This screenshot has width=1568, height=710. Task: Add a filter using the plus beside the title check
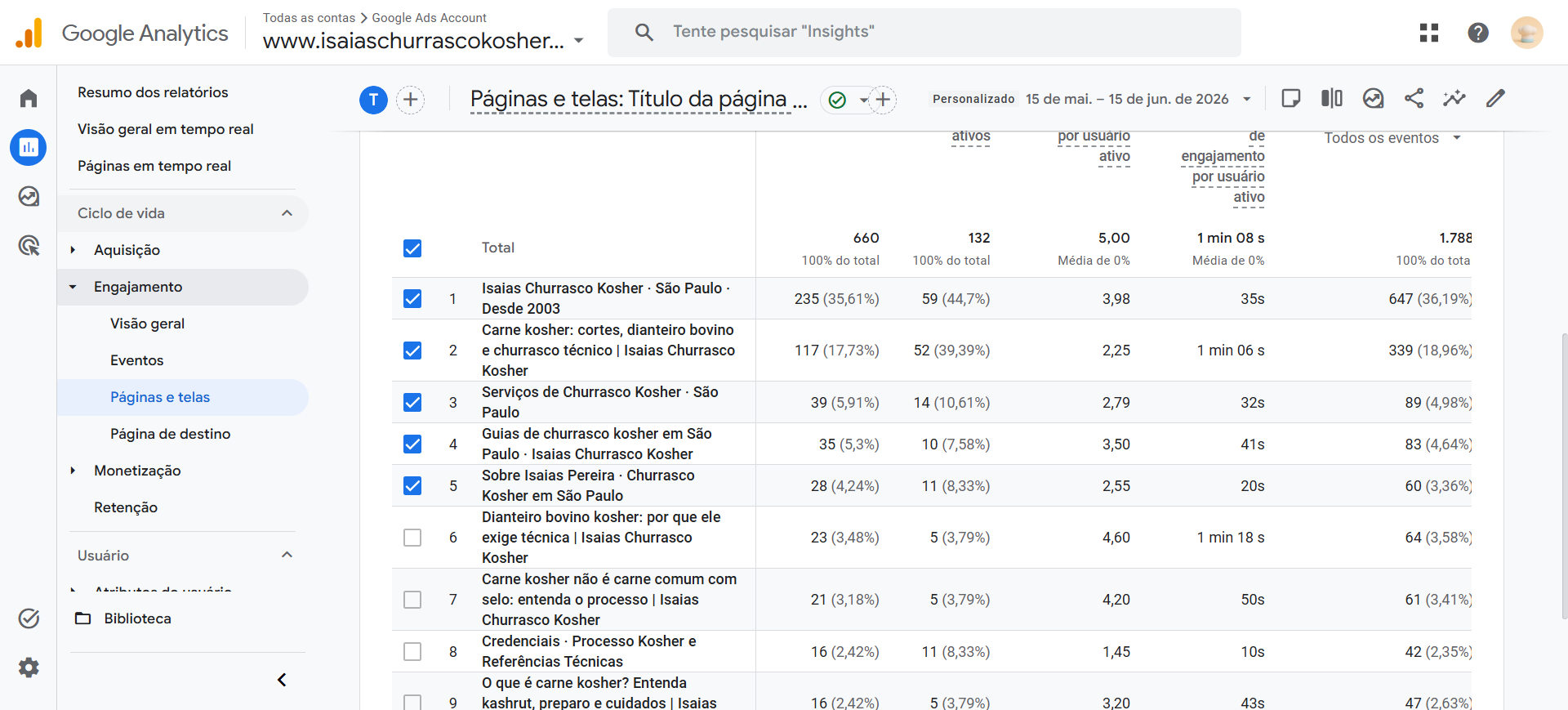(883, 100)
